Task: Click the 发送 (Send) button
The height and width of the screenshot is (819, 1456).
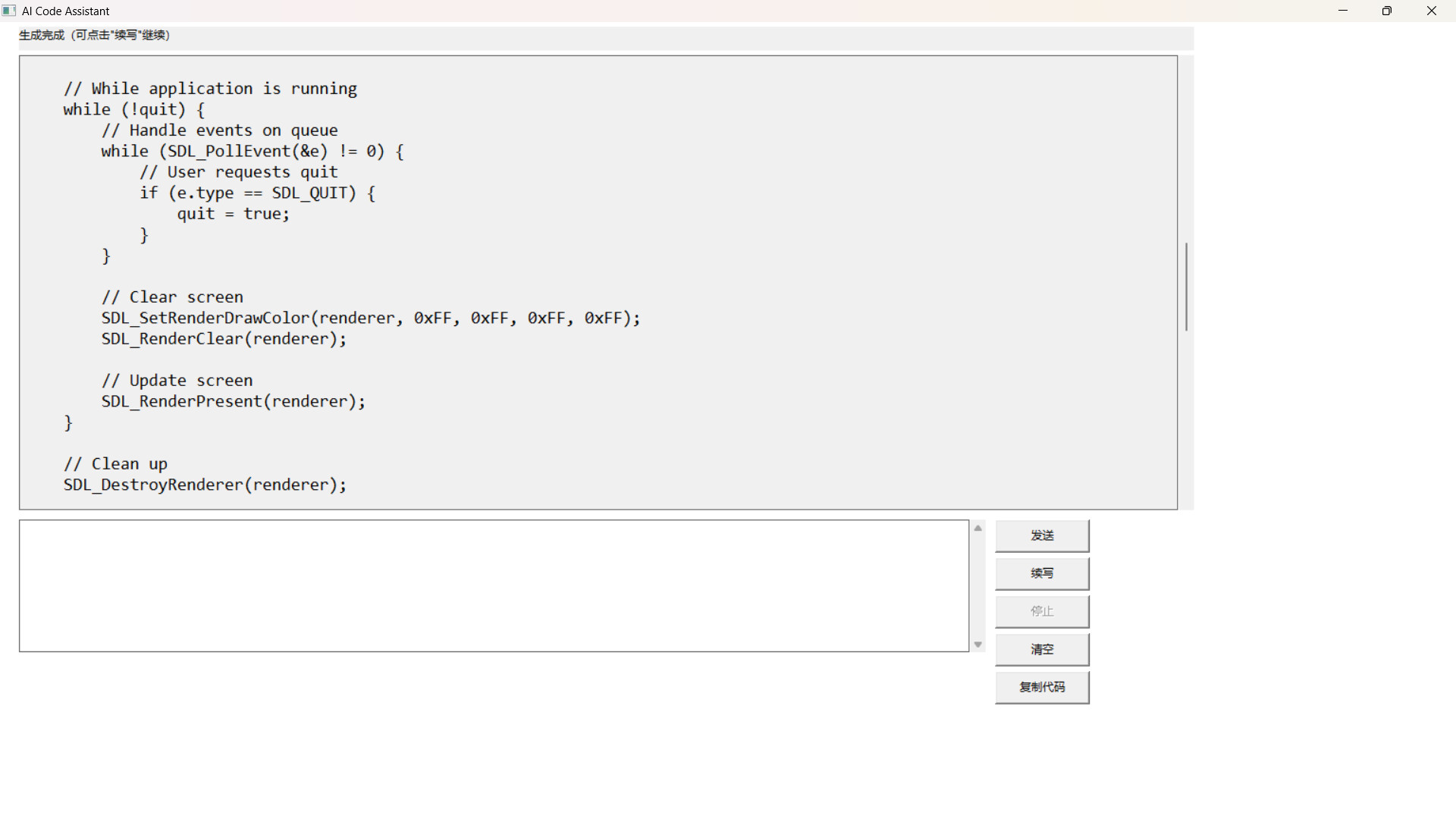Action: pos(1042,535)
